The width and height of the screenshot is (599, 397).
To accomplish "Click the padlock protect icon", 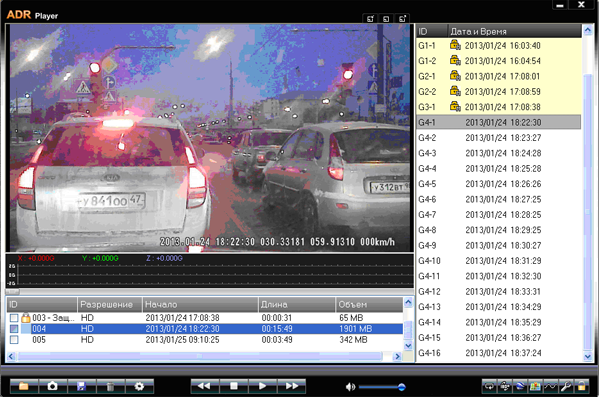I will [x=581, y=386].
